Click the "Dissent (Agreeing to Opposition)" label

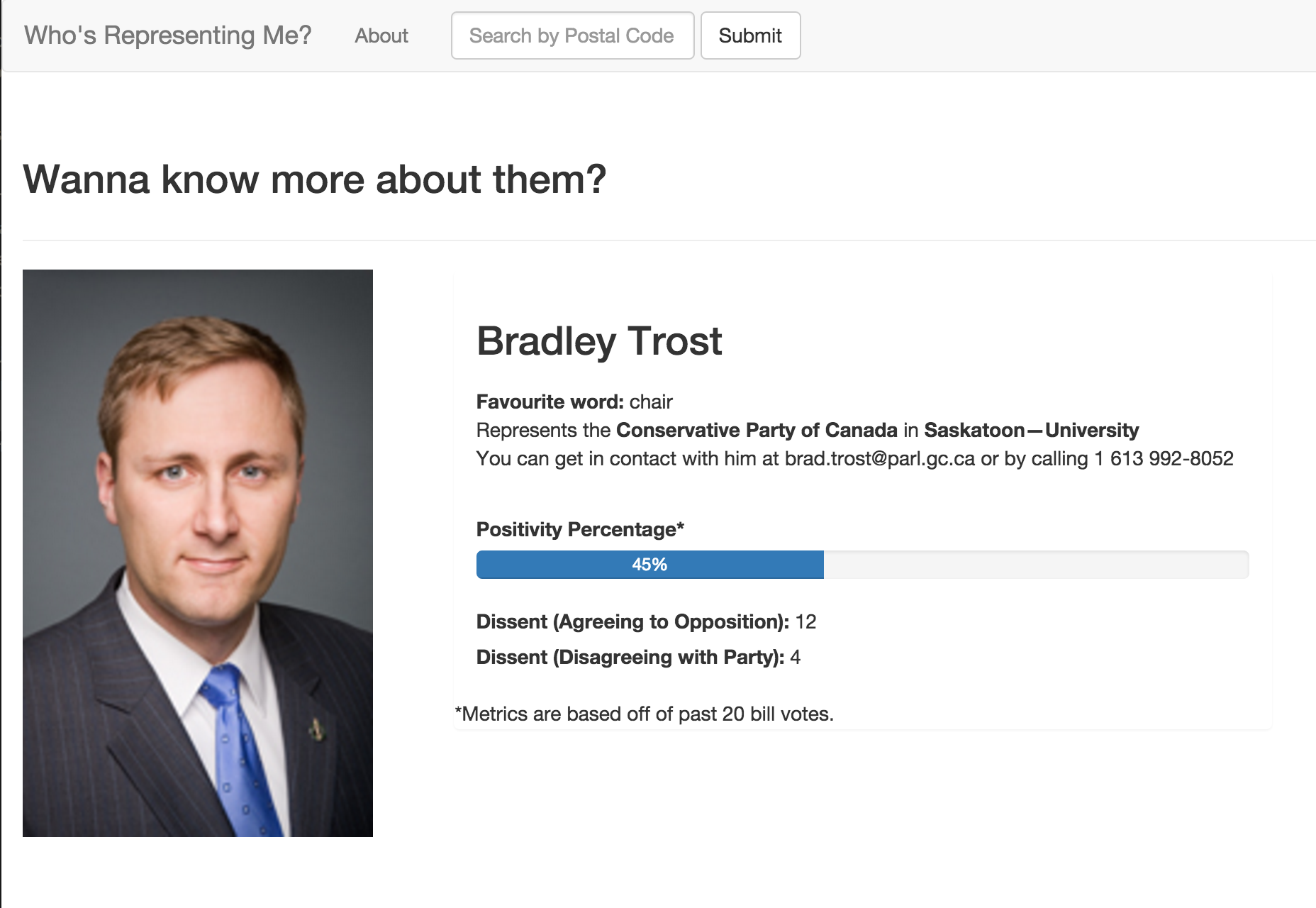632,622
